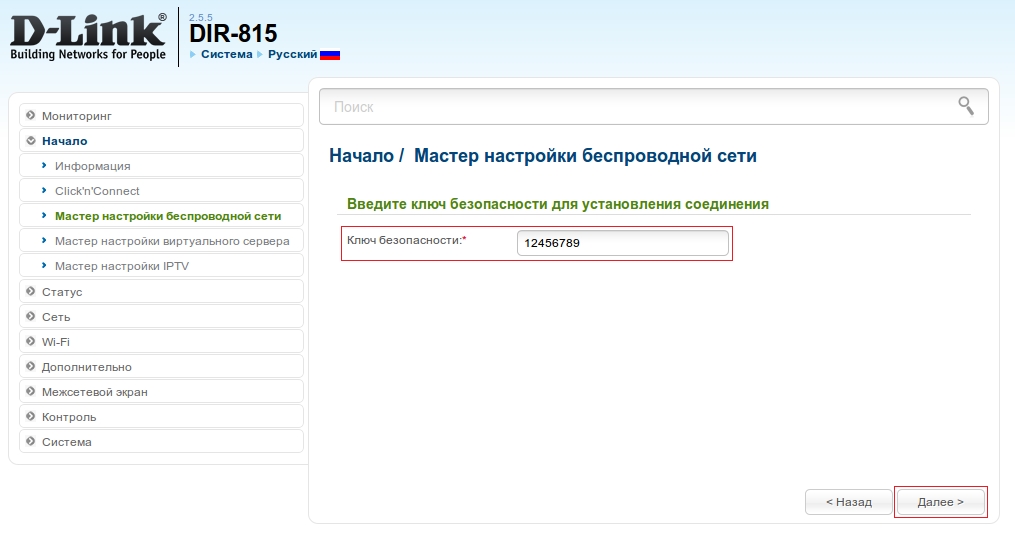Click the Russian flag icon

[330, 55]
